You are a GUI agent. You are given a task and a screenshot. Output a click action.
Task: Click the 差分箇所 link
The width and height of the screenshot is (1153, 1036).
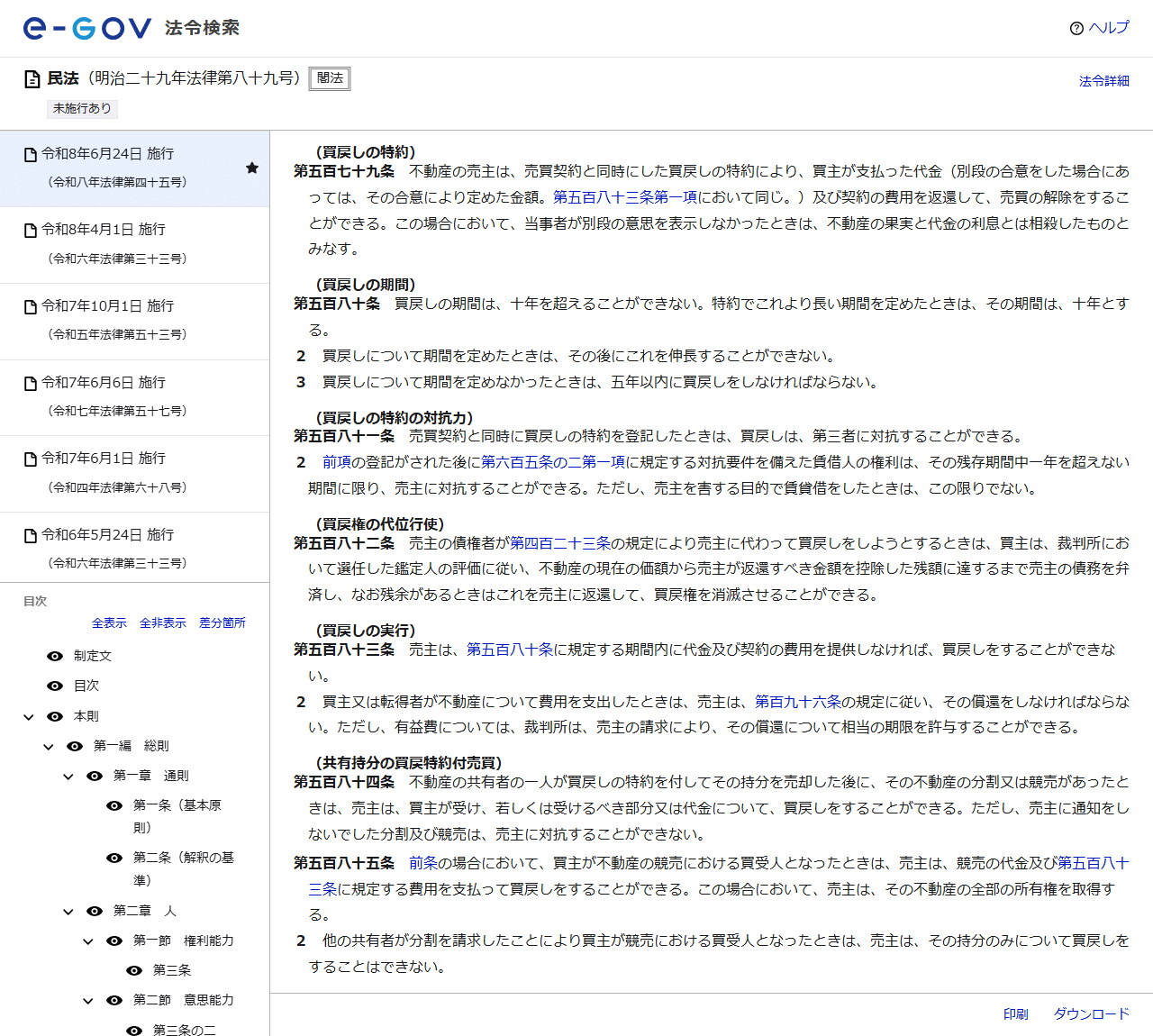[222, 623]
